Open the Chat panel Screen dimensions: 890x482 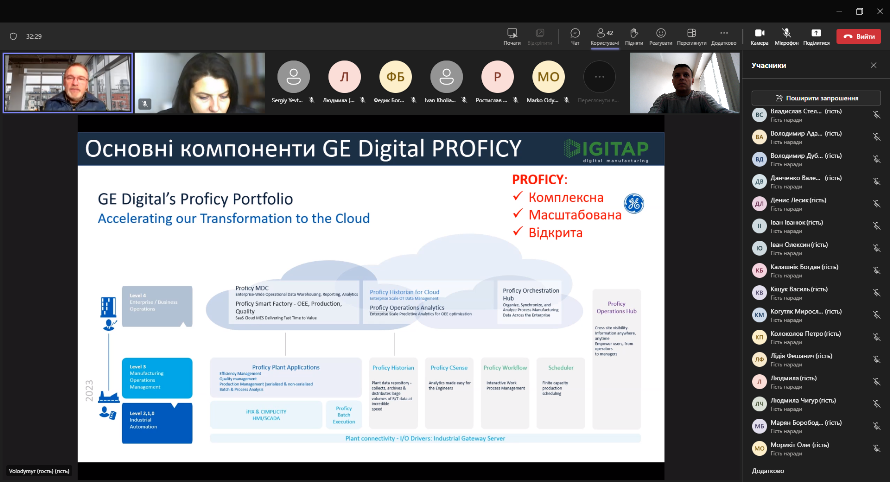point(575,36)
